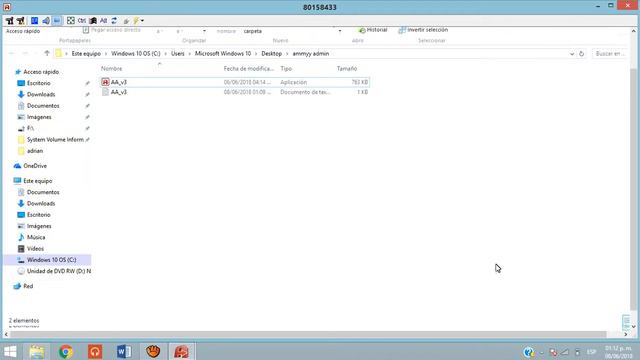Open the F:\ drive shortcut

coord(30,128)
